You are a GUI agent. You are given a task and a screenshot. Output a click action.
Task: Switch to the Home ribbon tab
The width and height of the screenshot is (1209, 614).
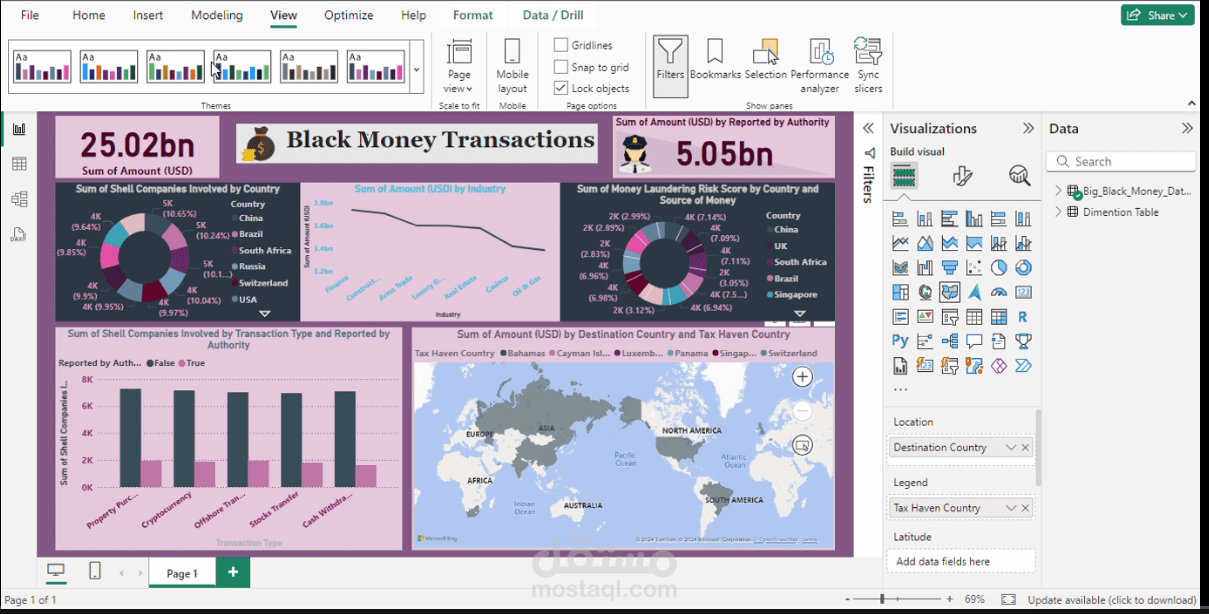pos(89,15)
